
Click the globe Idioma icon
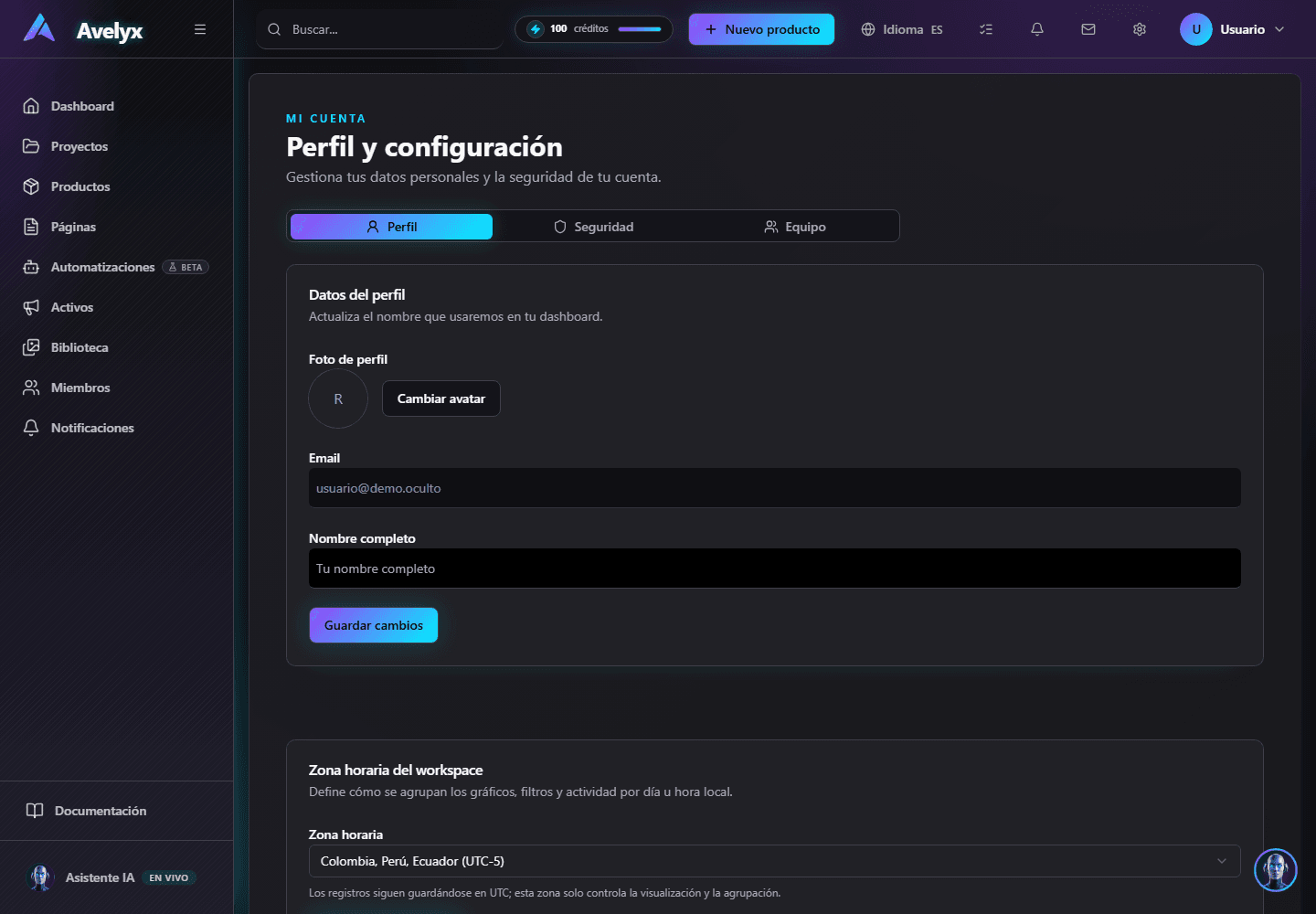click(x=868, y=29)
